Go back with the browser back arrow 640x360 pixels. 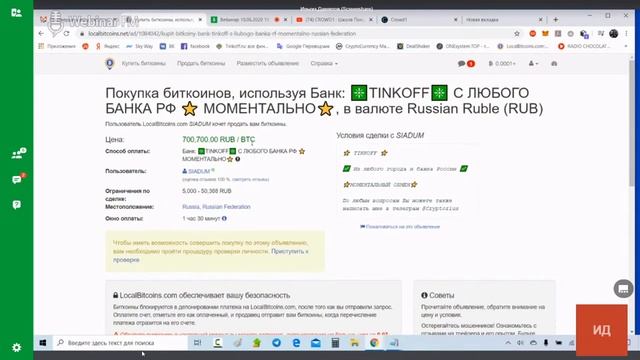point(41,33)
